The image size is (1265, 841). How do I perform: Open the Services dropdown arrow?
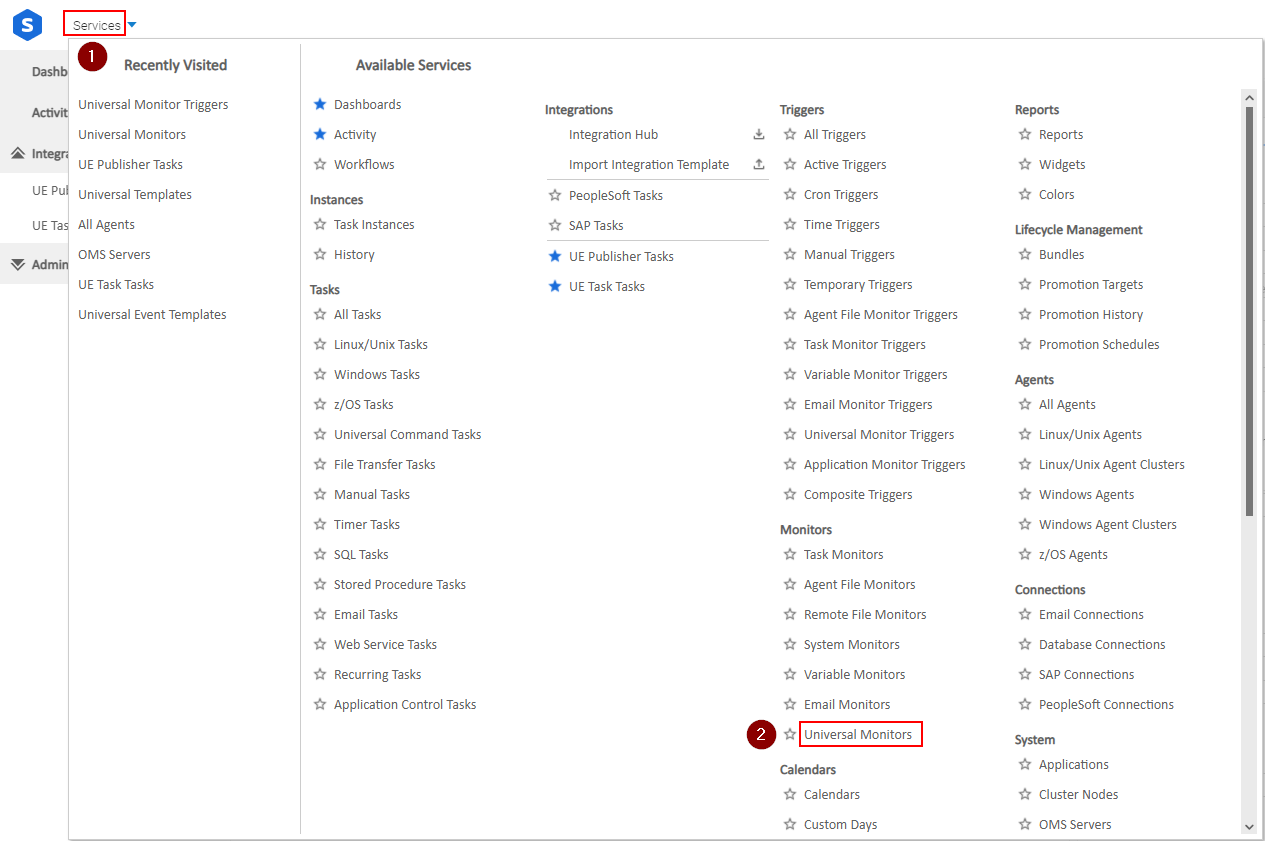pos(132,25)
